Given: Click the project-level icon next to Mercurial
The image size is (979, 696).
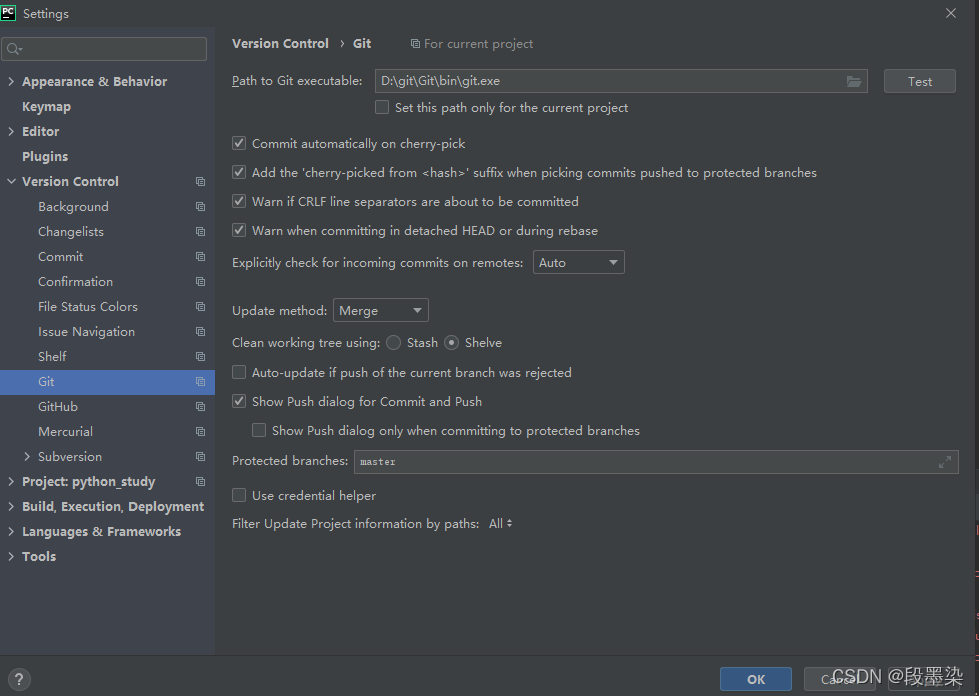Looking at the screenshot, I should [200, 431].
